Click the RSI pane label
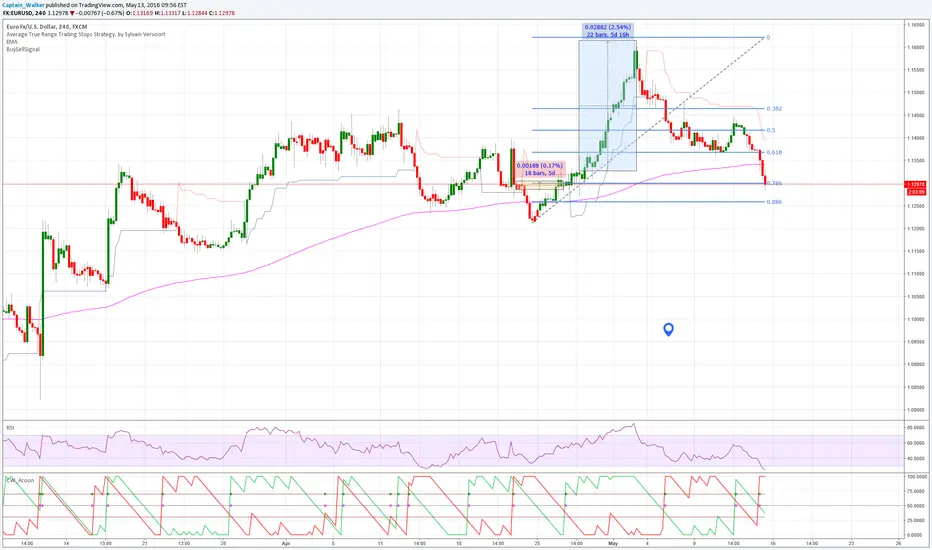The height and width of the screenshot is (550, 932). 10,428
